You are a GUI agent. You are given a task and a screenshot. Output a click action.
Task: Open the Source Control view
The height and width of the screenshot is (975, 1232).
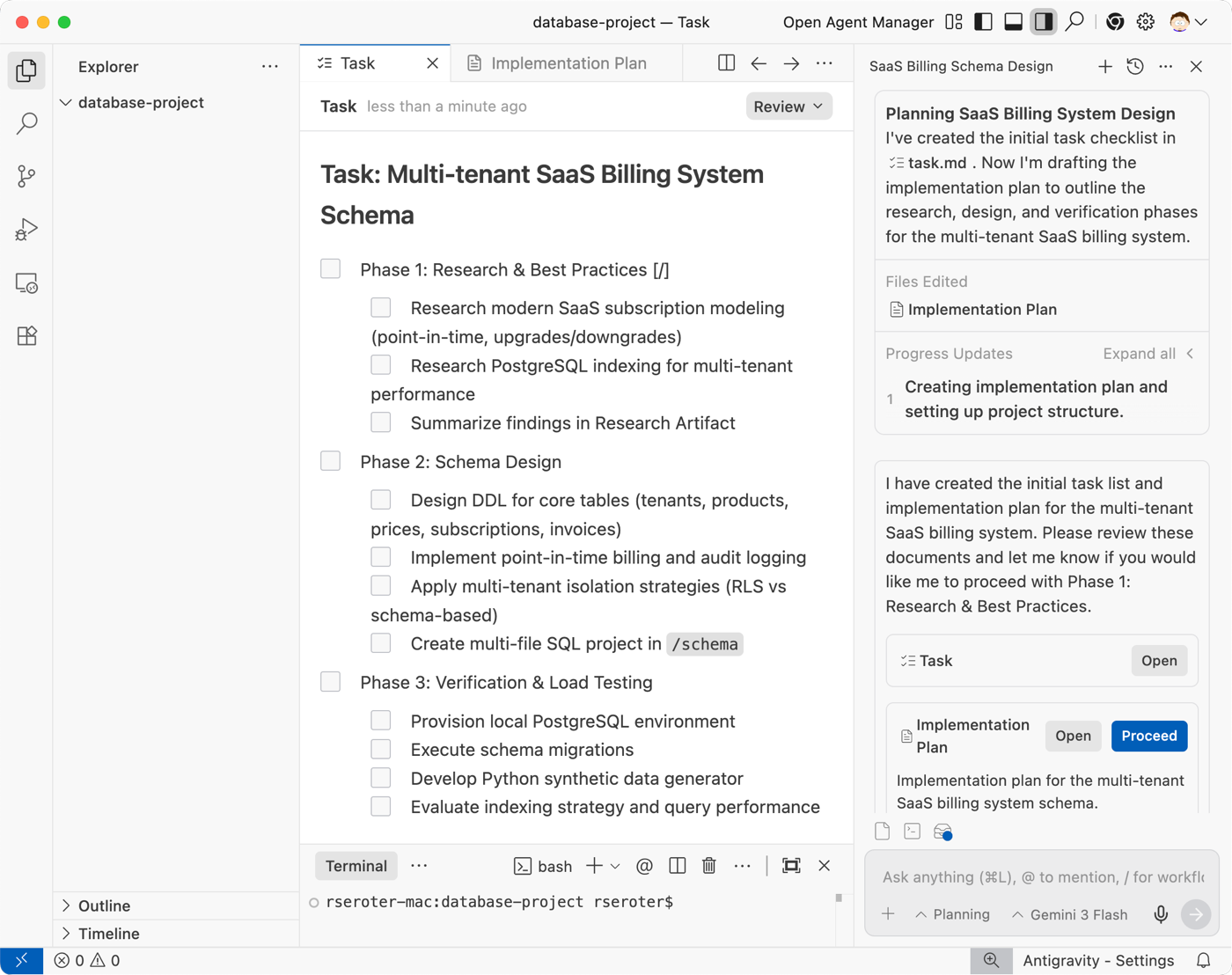[26, 176]
